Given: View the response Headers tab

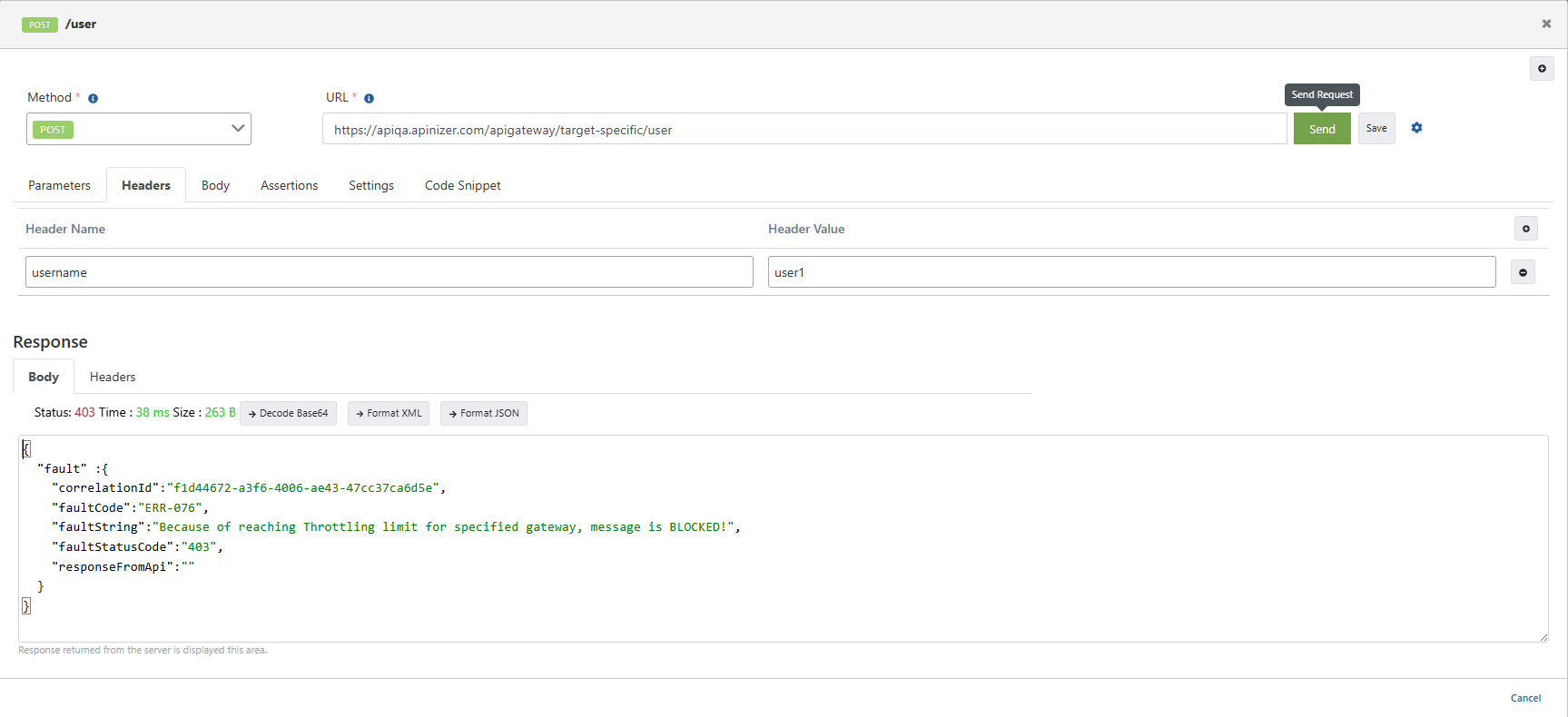Looking at the screenshot, I should [113, 377].
